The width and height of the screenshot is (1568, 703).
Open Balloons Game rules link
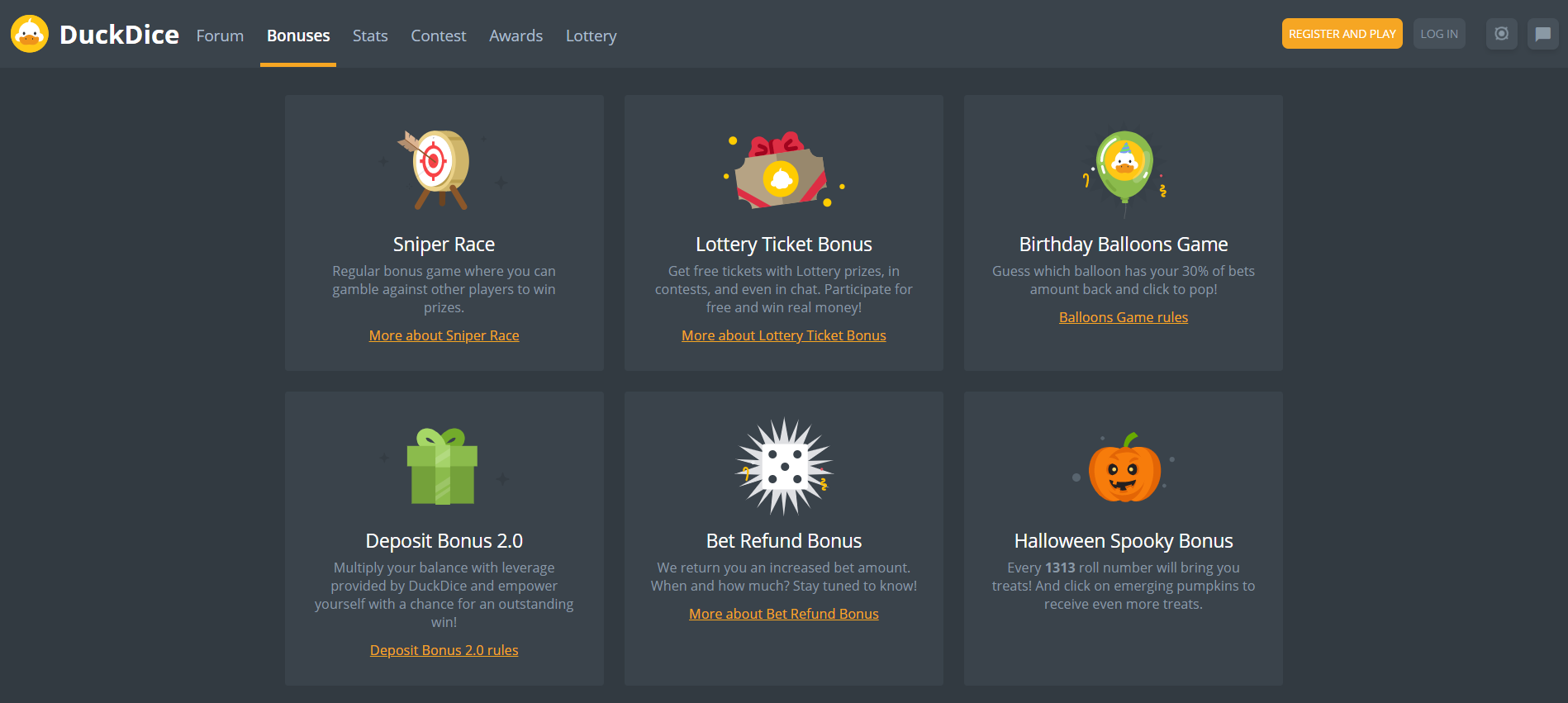pos(1124,317)
